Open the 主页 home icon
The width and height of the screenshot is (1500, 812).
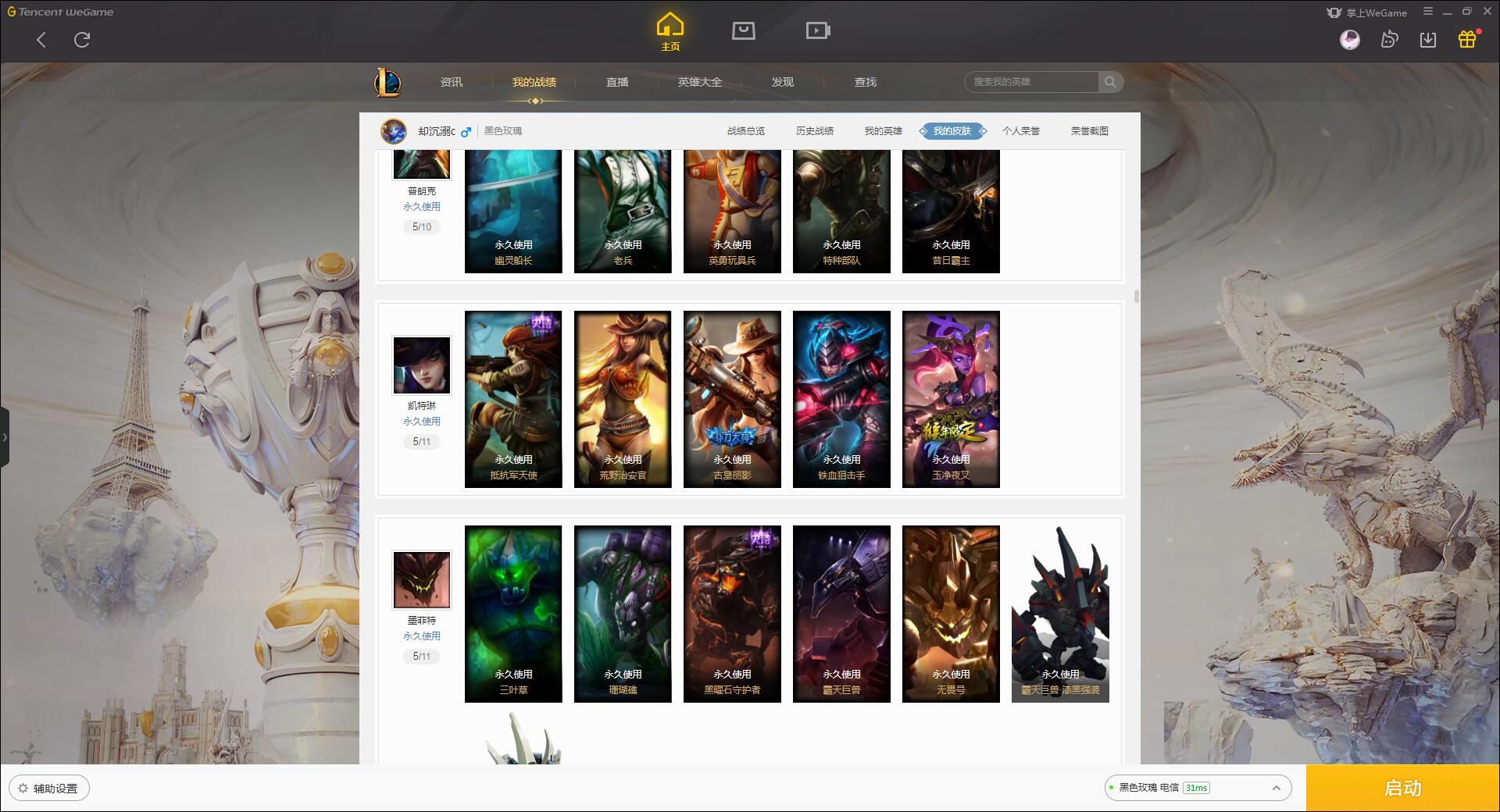pyautogui.click(x=670, y=32)
